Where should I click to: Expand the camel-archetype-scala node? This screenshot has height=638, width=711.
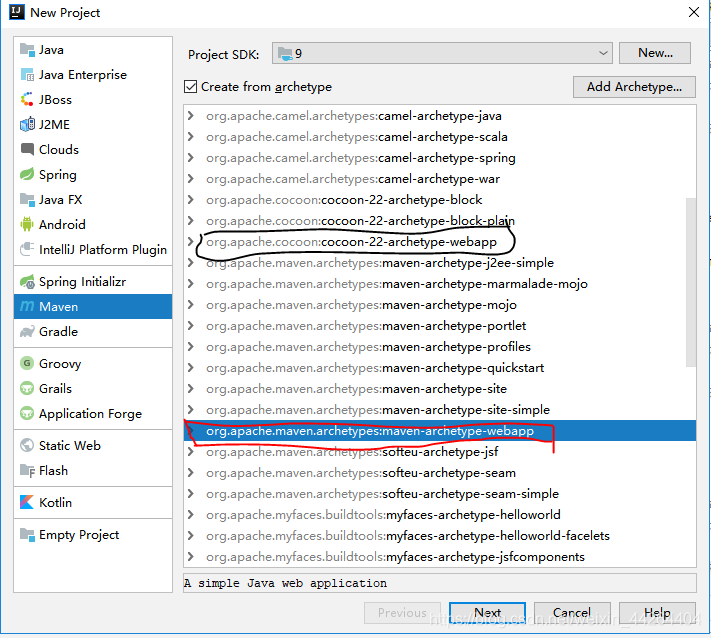191,137
